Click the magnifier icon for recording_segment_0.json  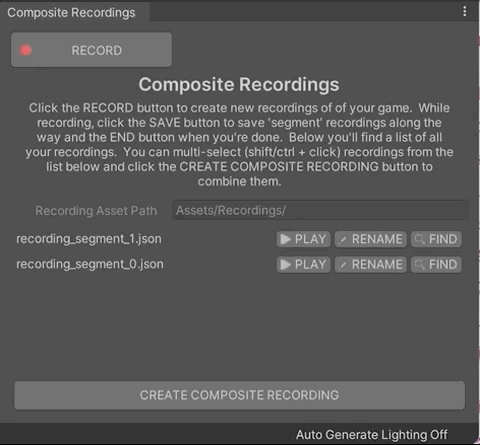pyautogui.click(x=420, y=265)
